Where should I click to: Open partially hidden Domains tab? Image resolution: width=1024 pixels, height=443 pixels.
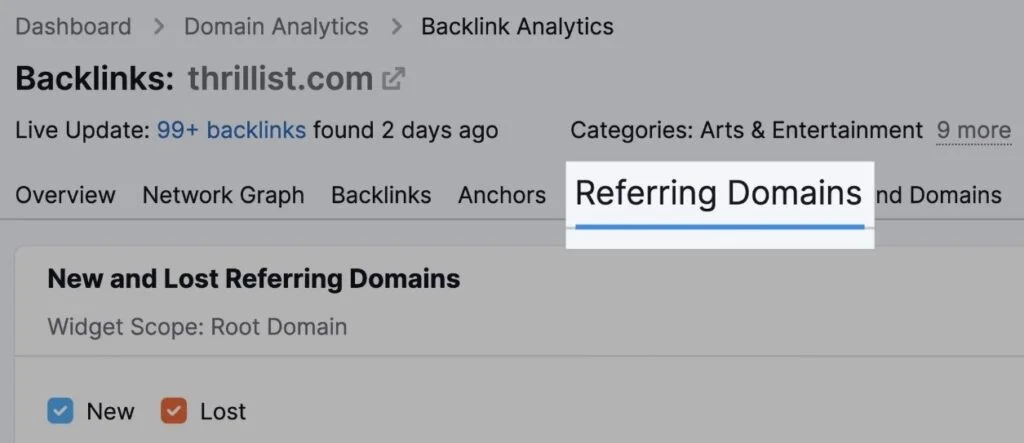coord(938,195)
